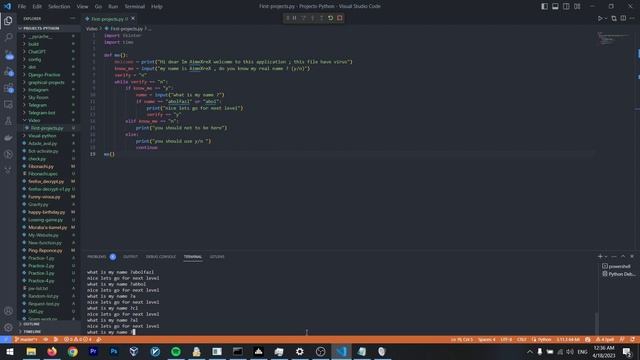640x360 pixels.
Task: Expand the TIMELINE section
Action: click(x=49, y=331)
